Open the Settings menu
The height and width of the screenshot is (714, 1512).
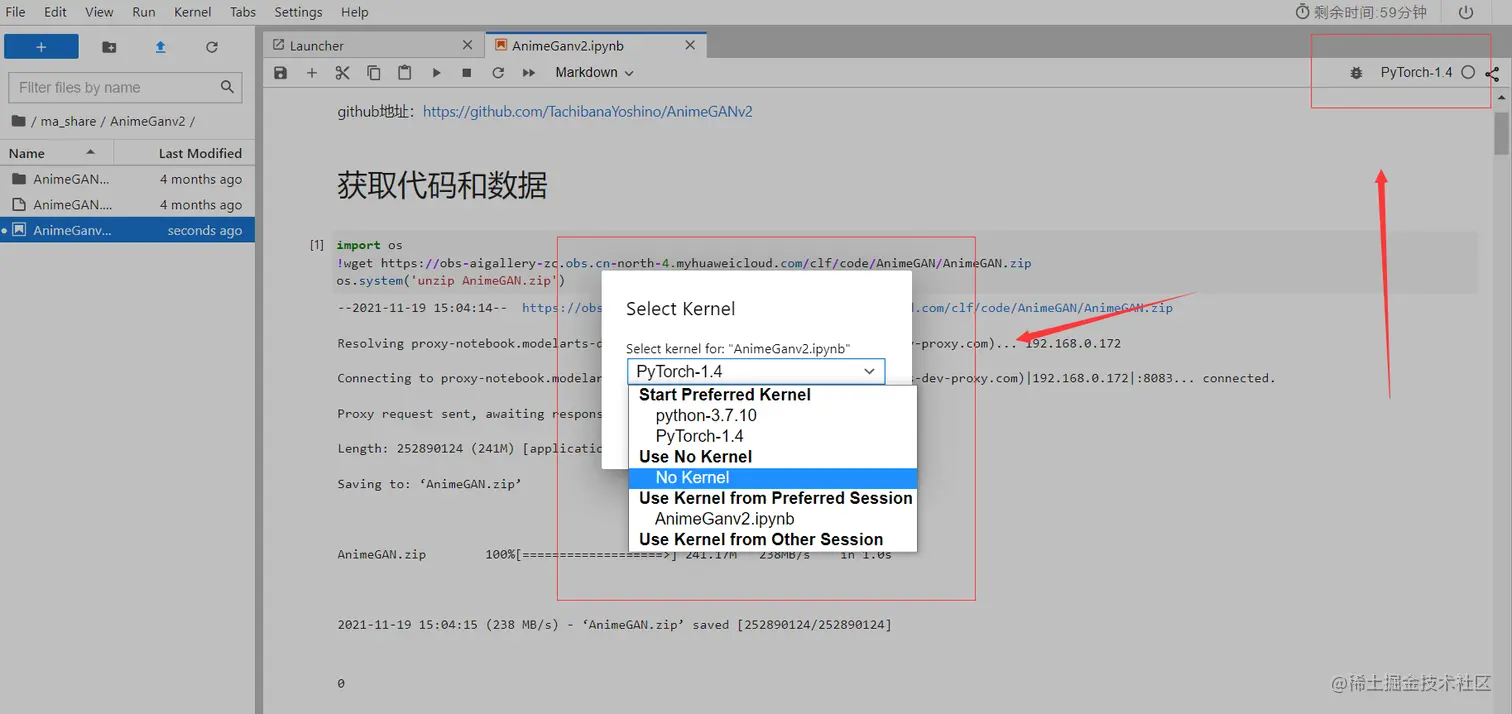pos(298,12)
